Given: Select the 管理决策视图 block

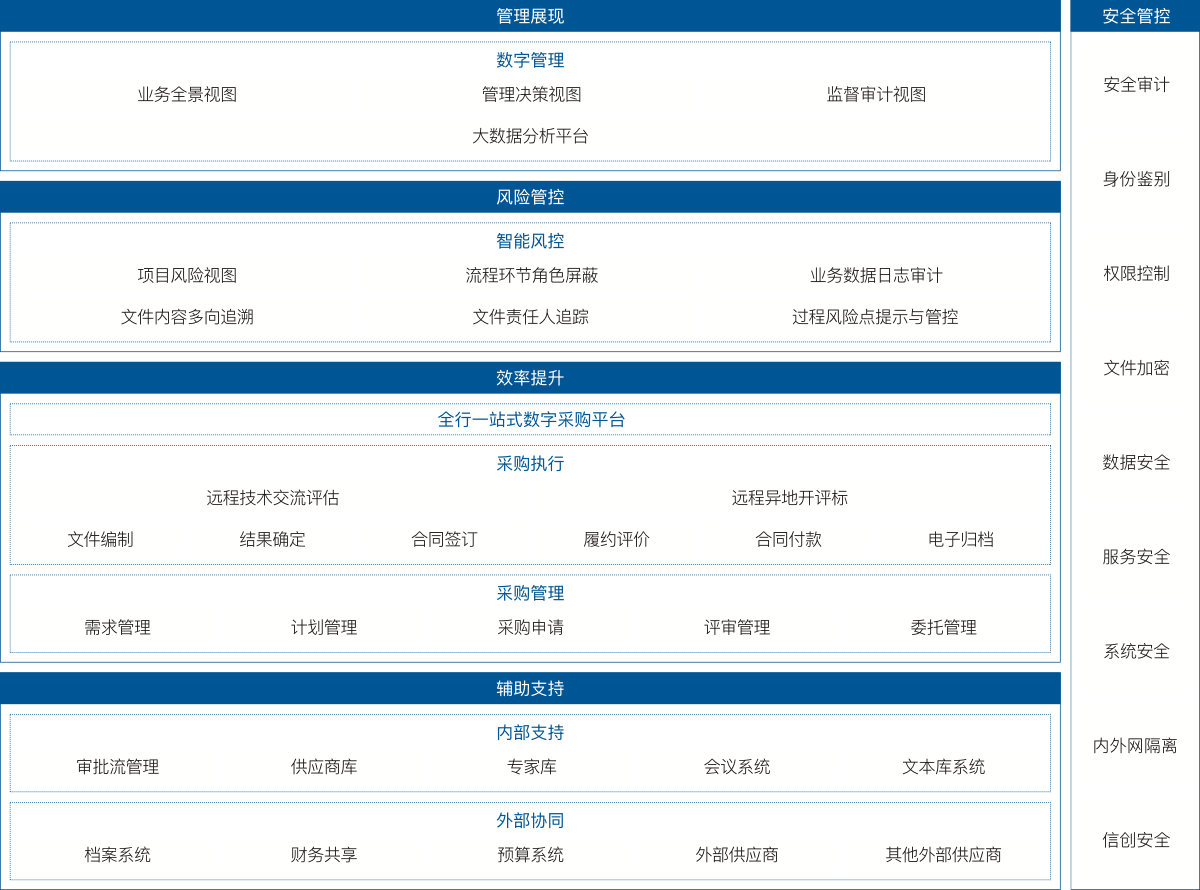Looking at the screenshot, I should click(530, 95).
